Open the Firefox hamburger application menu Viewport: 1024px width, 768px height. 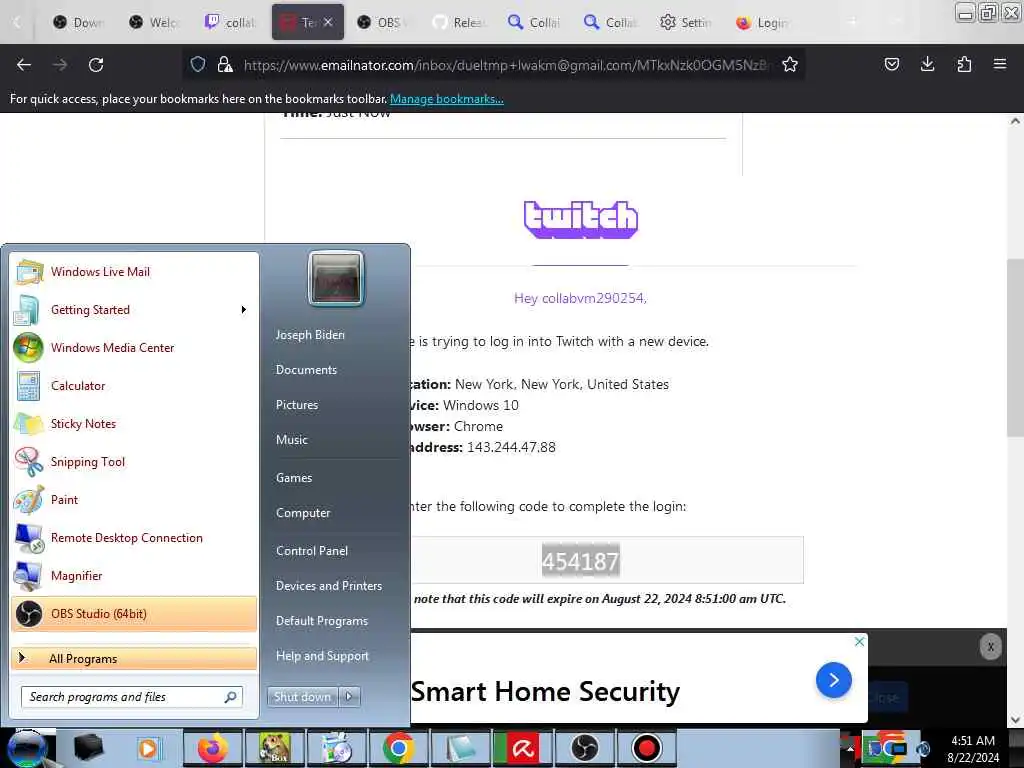coord(1000,64)
